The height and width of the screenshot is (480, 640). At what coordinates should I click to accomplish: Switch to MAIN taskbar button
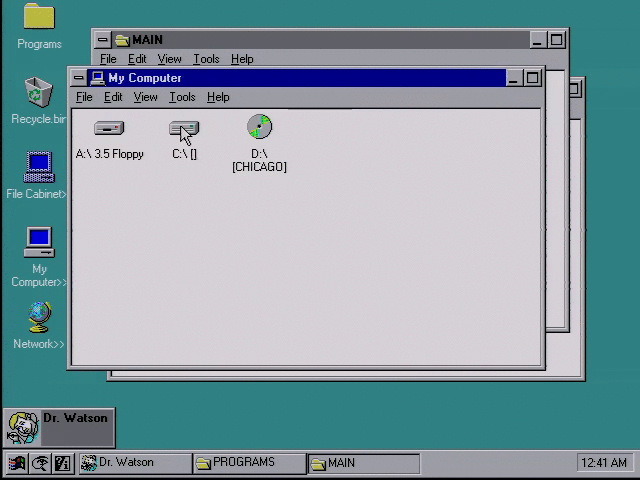(x=364, y=463)
